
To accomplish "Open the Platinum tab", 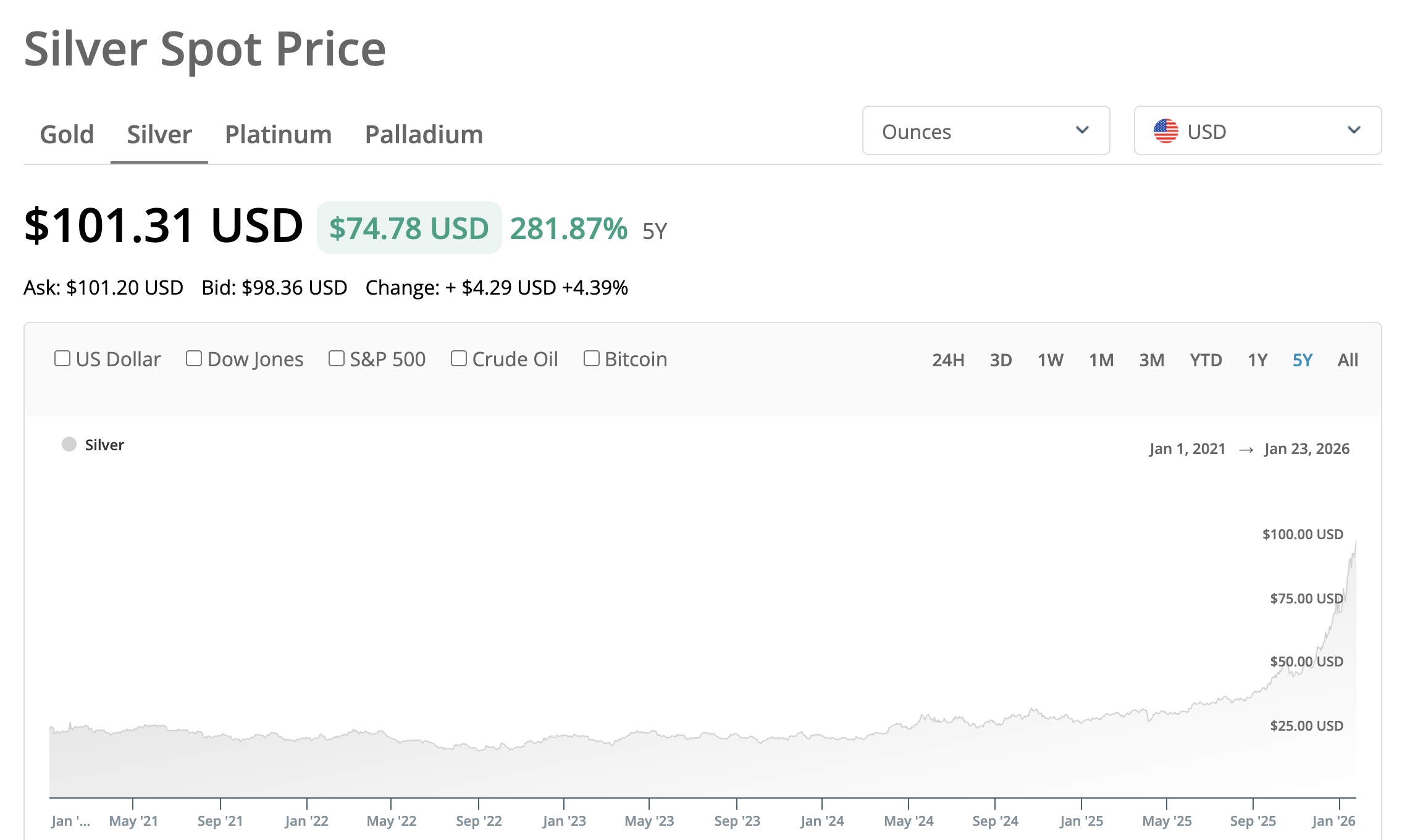I will click(278, 135).
